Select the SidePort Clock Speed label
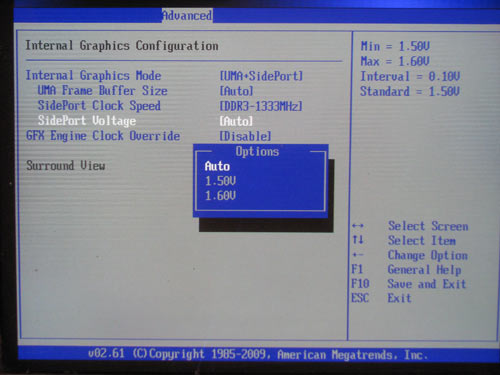500x375 pixels. (x=99, y=106)
